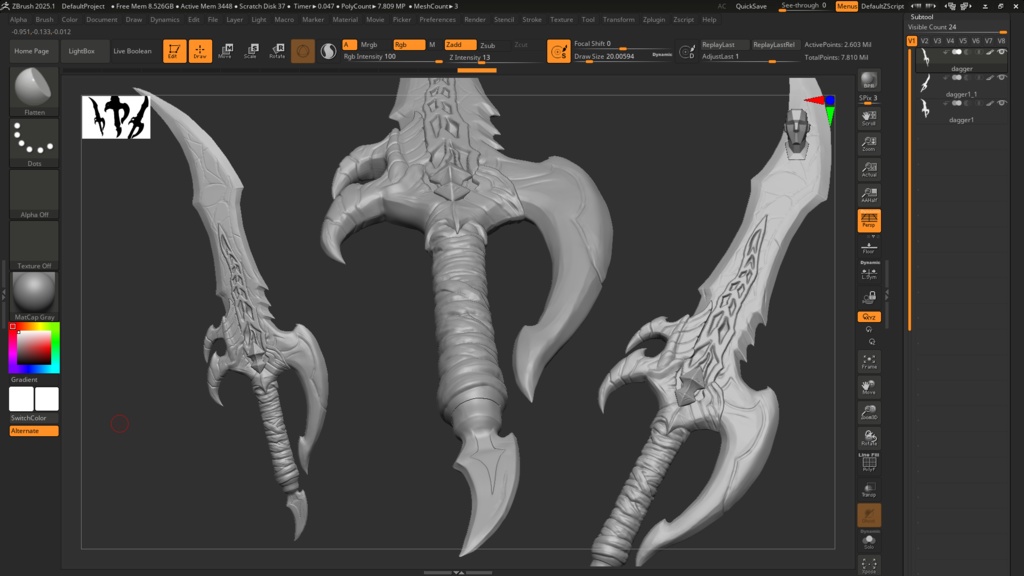1024x576 pixels.
Task: Toggle the Mrgb channel button
Action: (x=369, y=45)
